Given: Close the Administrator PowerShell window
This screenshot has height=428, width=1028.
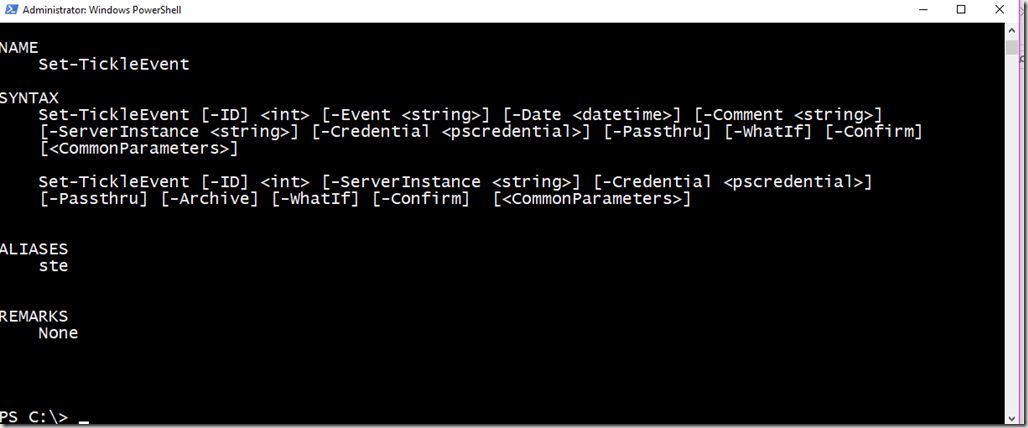Looking at the screenshot, I should pyautogui.click(x=999, y=10).
